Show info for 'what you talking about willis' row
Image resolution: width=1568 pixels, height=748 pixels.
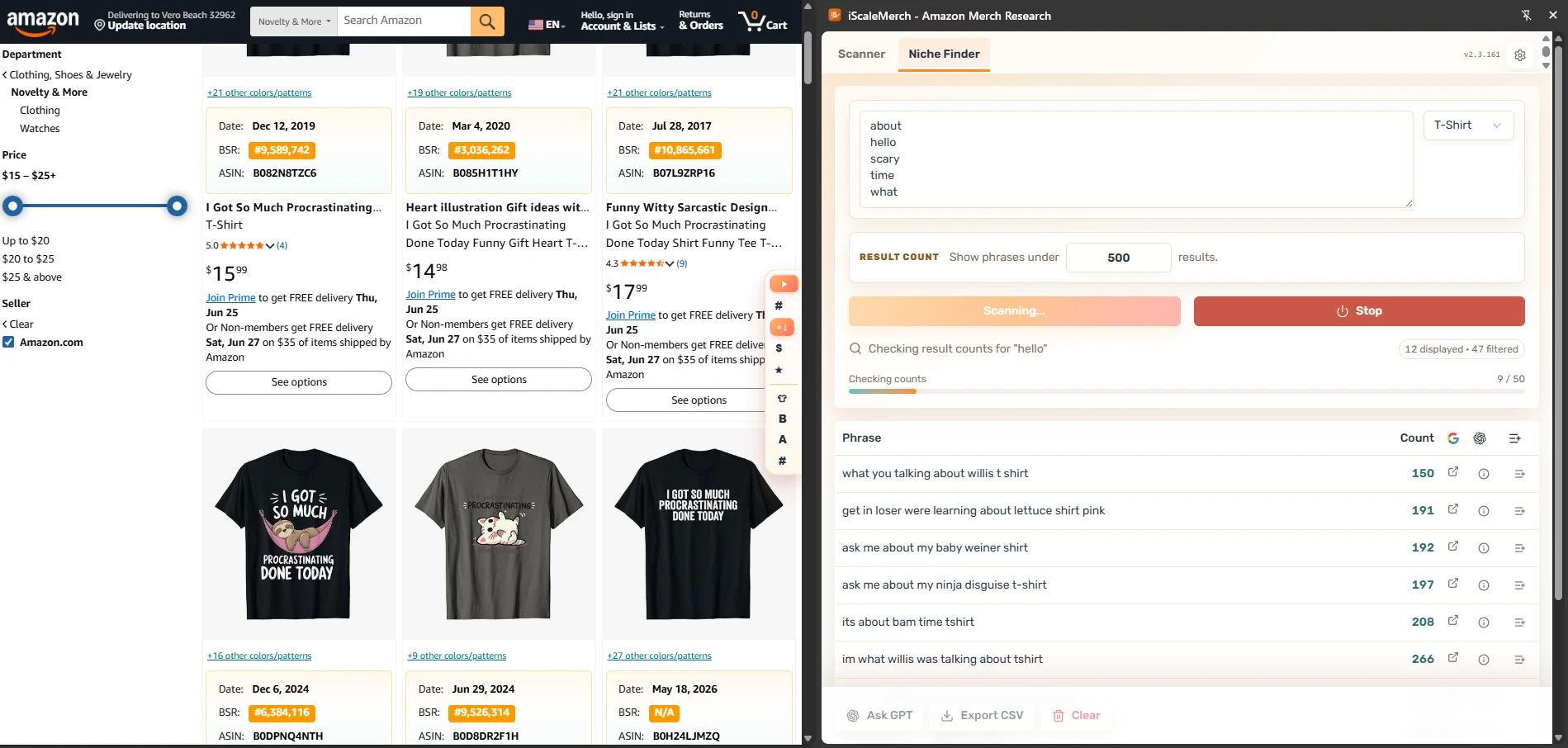(1484, 474)
